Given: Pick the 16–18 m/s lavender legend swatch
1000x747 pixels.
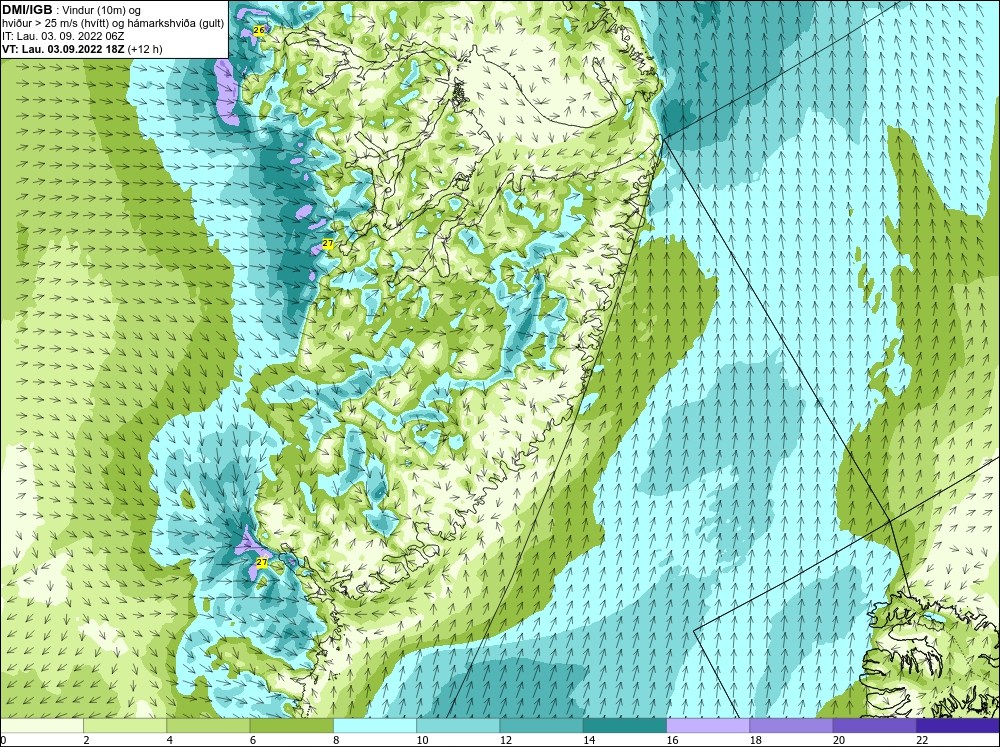Looking at the screenshot, I should [708, 725].
